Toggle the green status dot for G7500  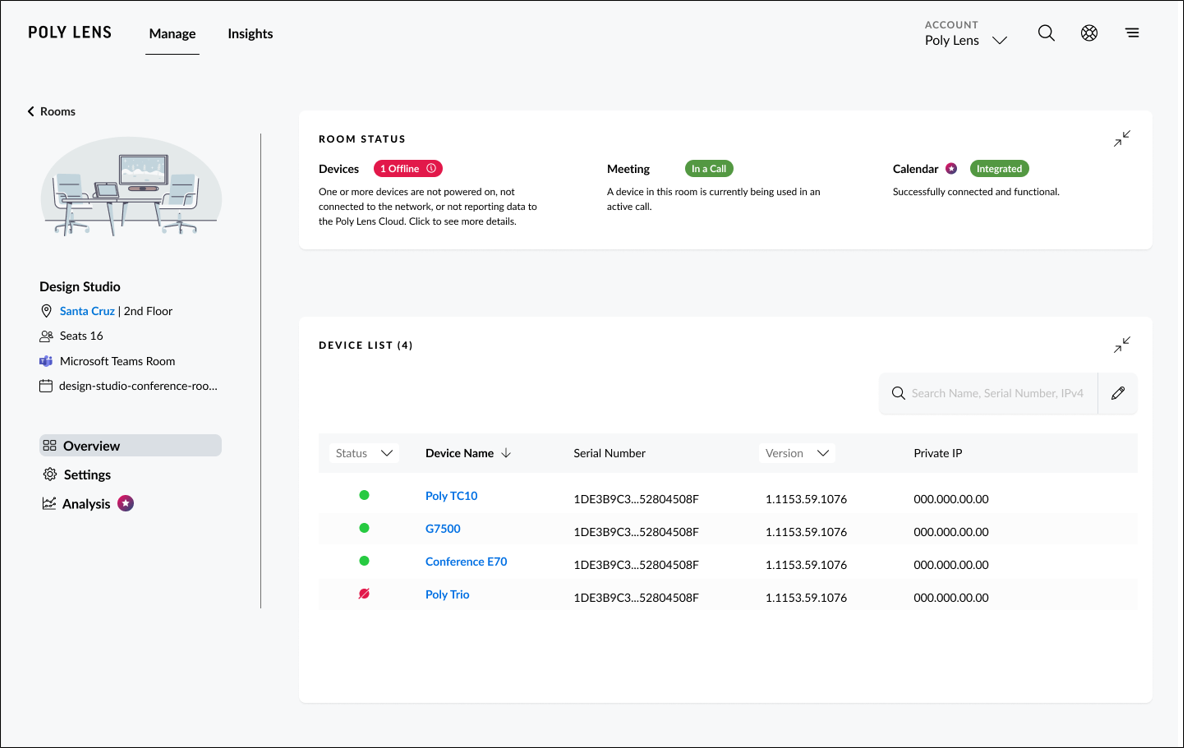[364, 528]
